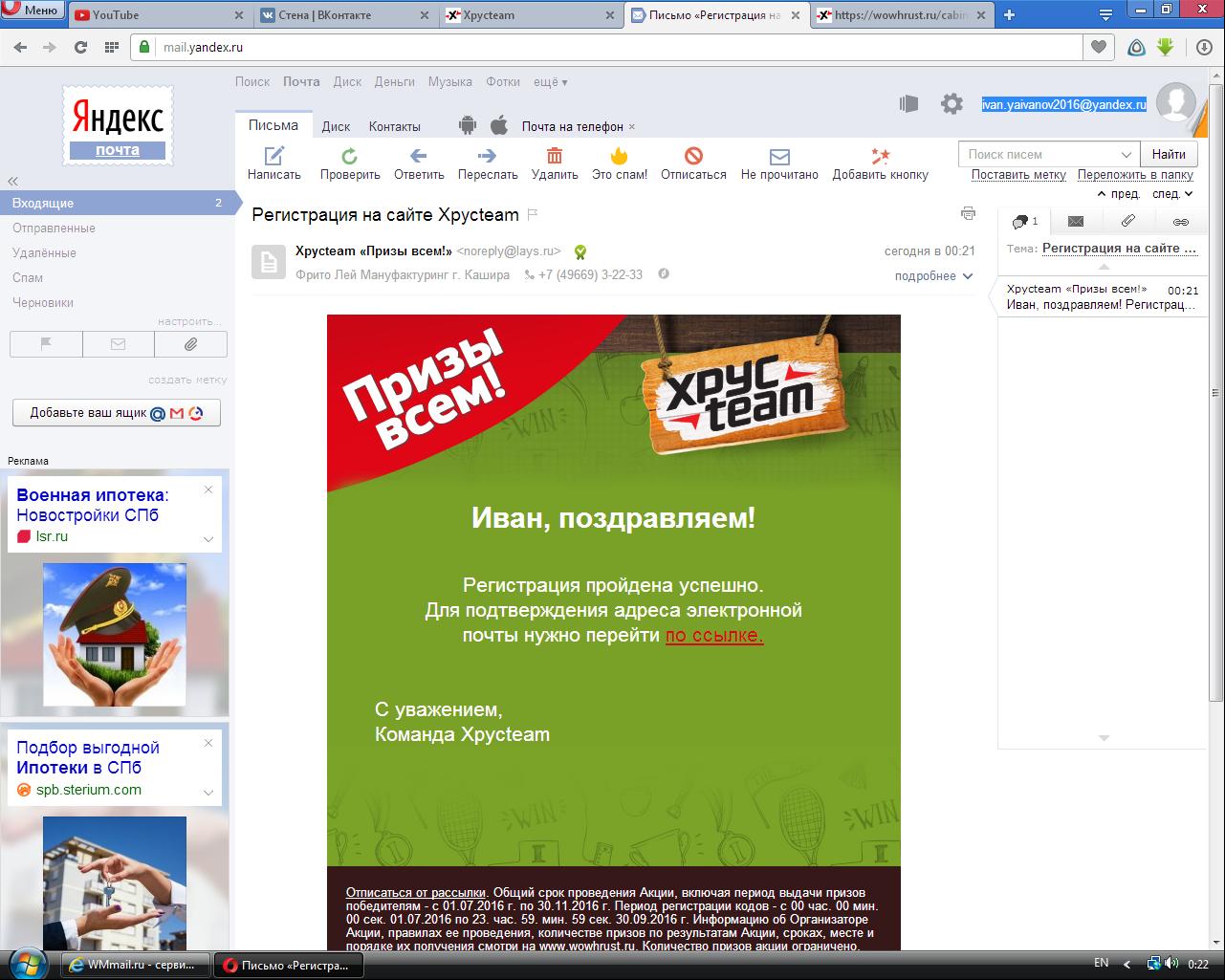Switch to the Контакты tab
The width and height of the screenshot is (1225, 980).
[395, 126]
